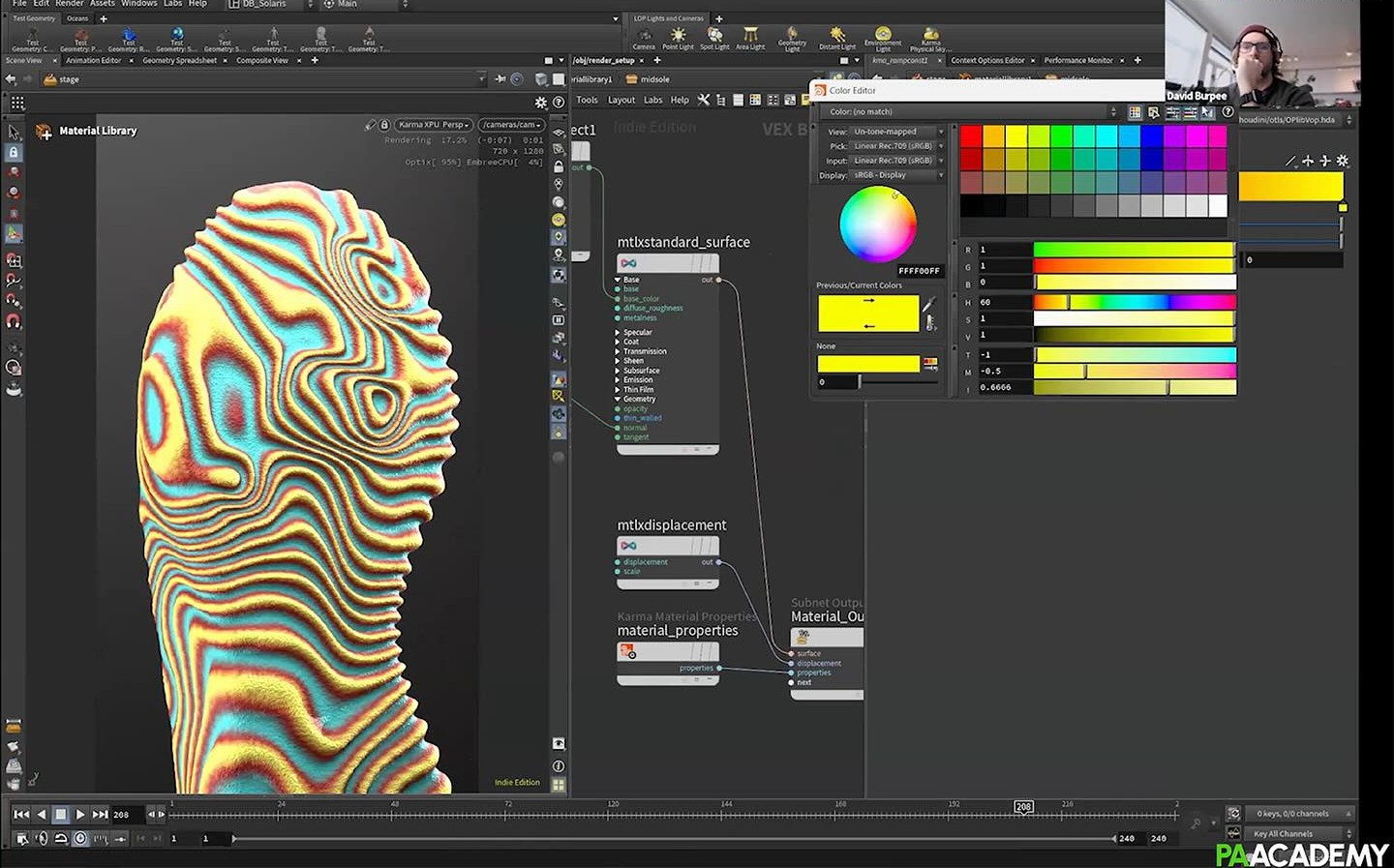1394x868 pixels.
Task: Select a red swatch from the Color Editor palette
Action: point(970,135)
